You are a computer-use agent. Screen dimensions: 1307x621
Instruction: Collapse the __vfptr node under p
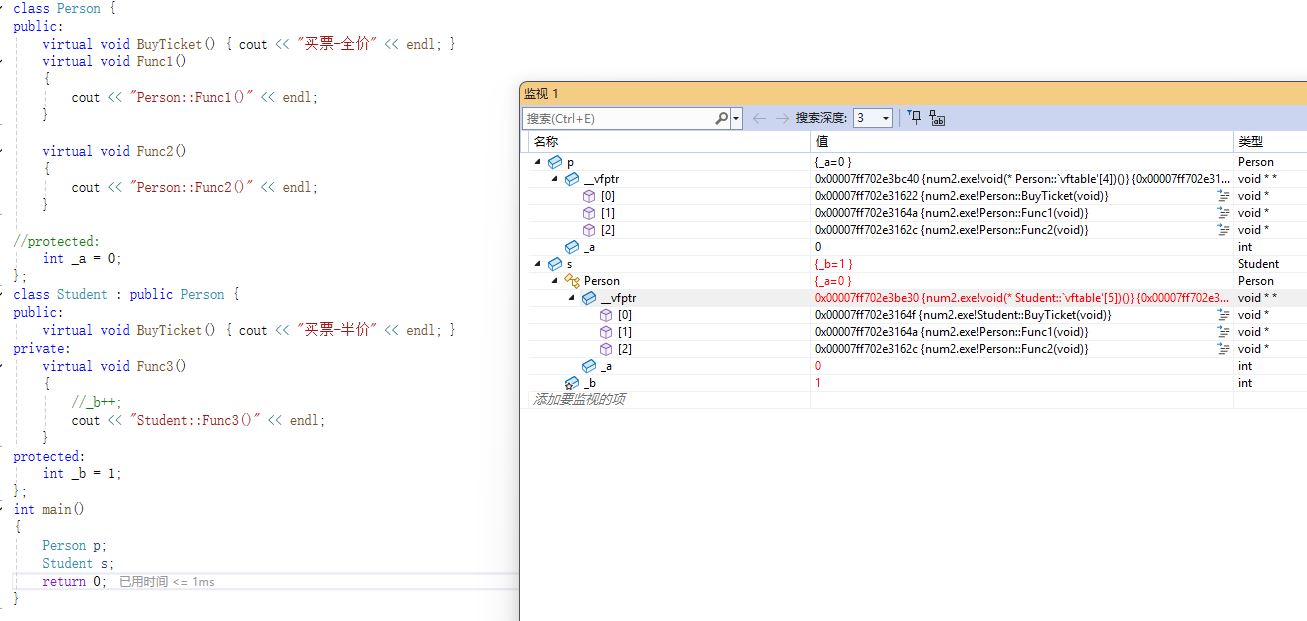click(555, 179)
